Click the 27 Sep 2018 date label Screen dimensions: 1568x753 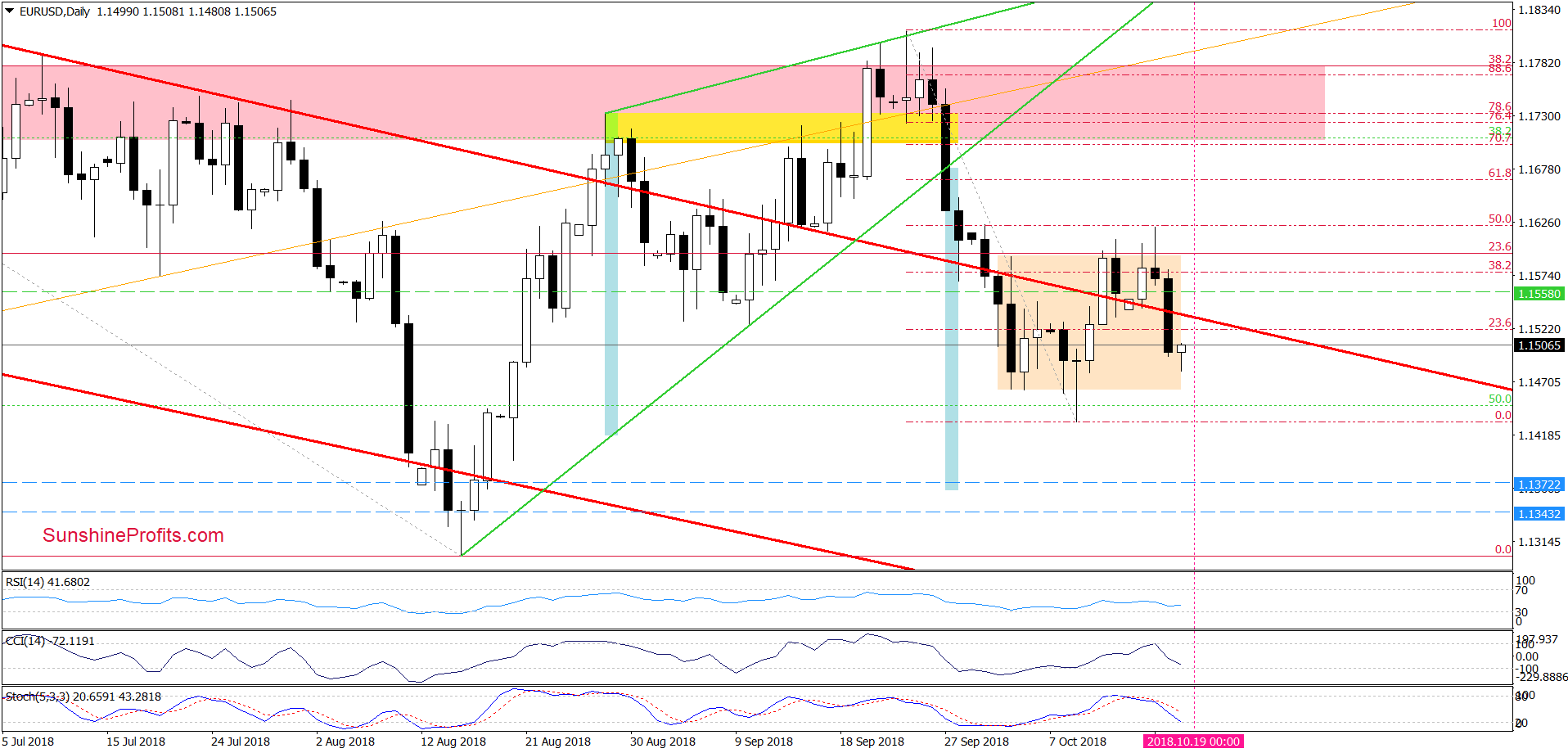point(977,742)
